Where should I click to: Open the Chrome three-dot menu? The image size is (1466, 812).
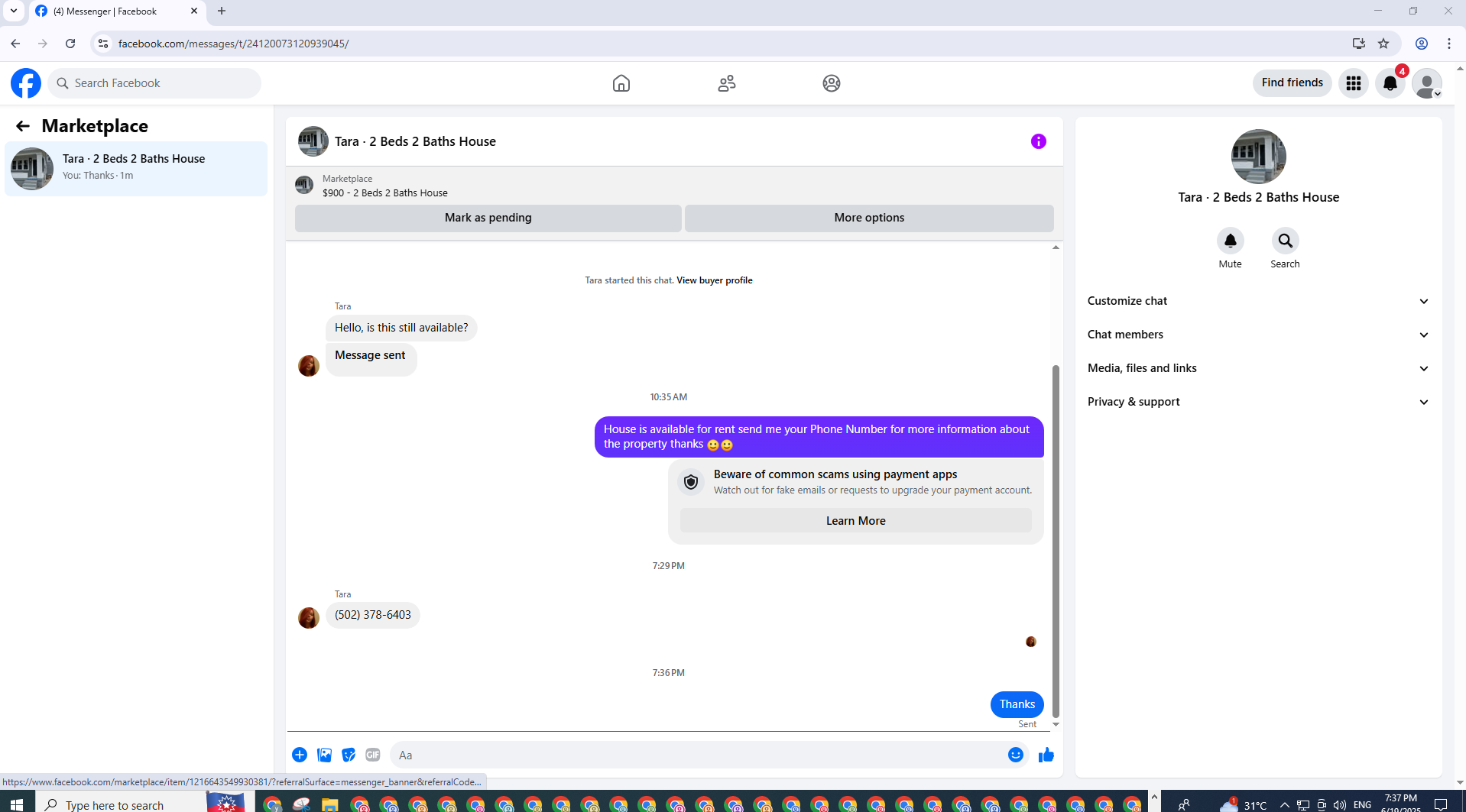click(x=1449, y=44)
